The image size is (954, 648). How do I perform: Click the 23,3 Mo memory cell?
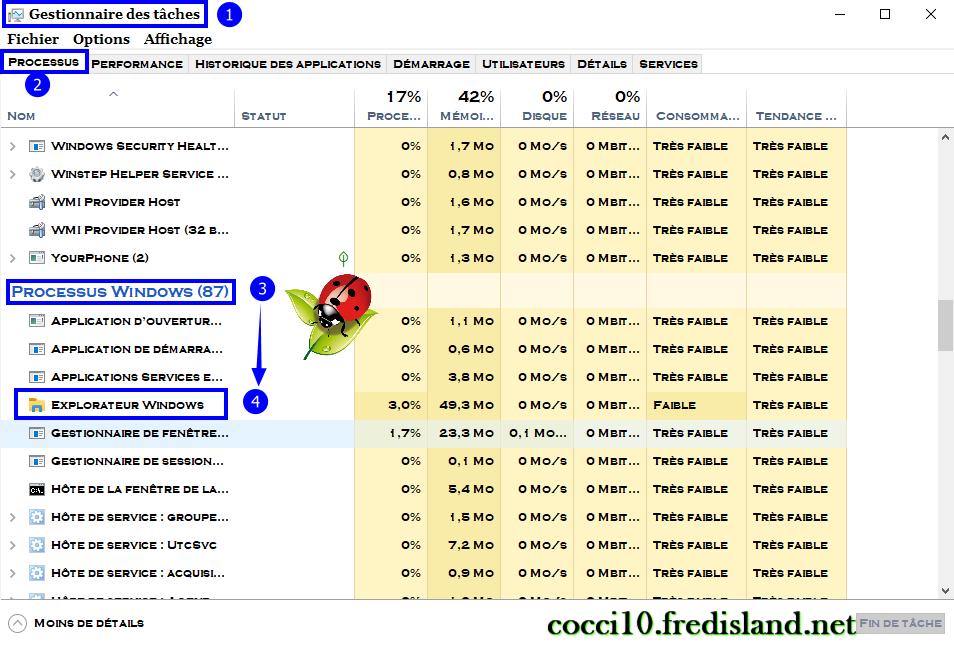point(464,433)
